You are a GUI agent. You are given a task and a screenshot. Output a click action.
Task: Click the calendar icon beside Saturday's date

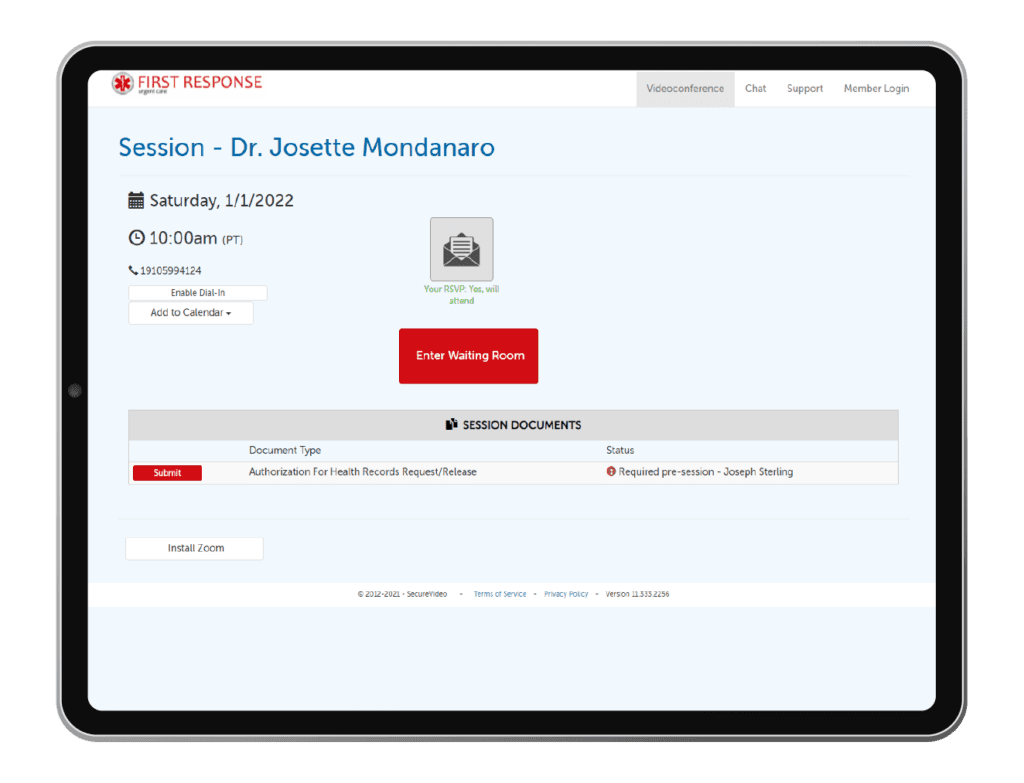coord(136,199)
